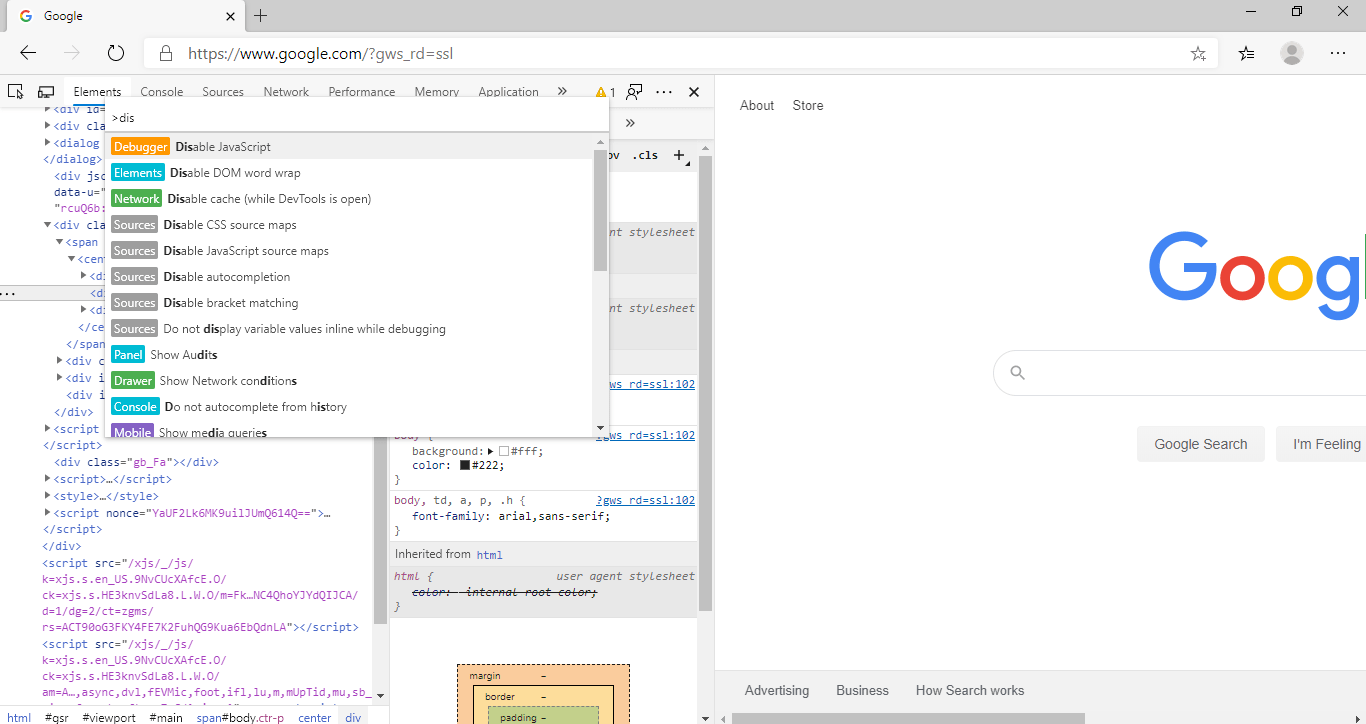Open the DevTools three-dot customize menu
The width and height of the screenshot is (1366, 724).
coord(664,91)
